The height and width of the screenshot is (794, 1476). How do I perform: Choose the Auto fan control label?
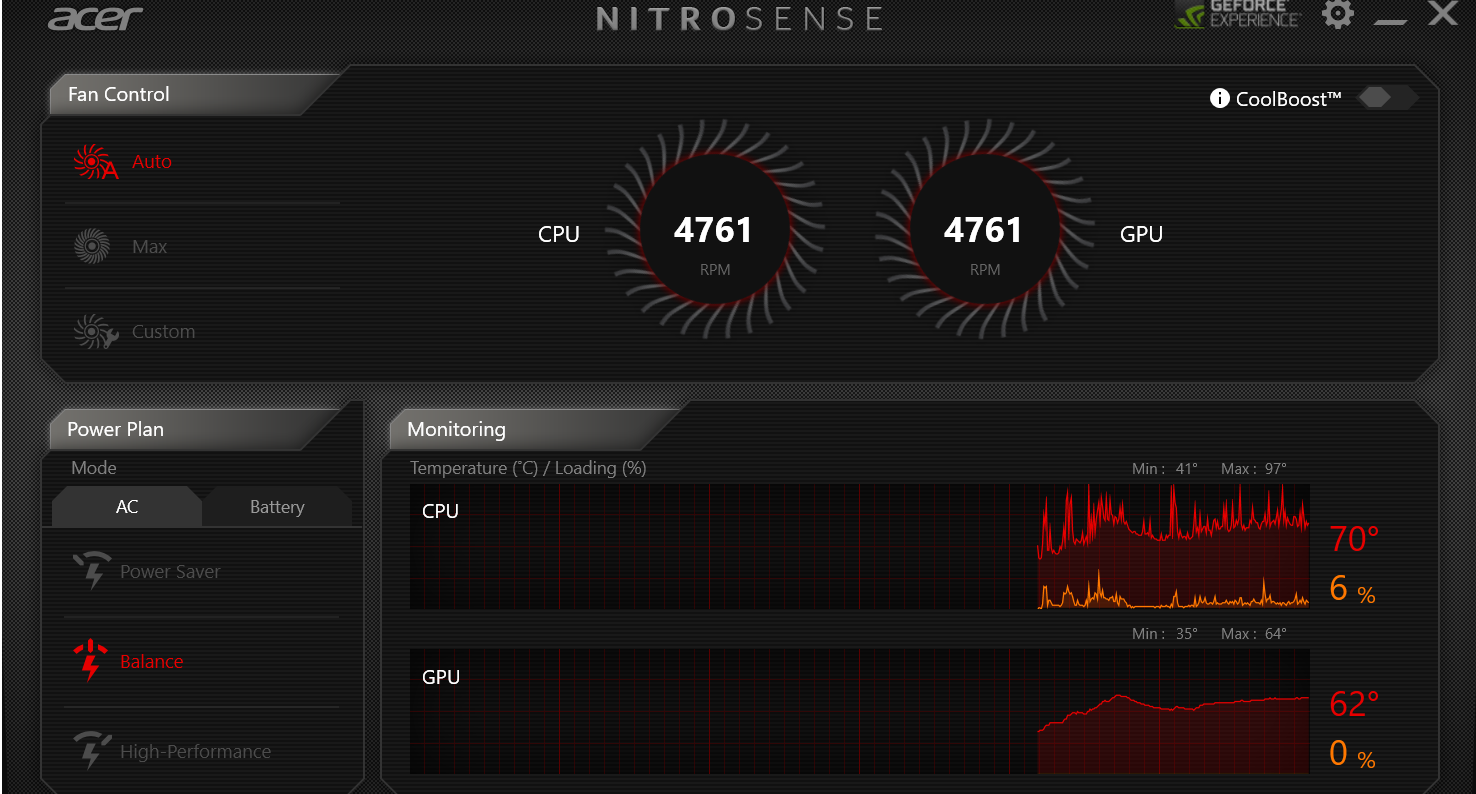[x=152, y=162]
